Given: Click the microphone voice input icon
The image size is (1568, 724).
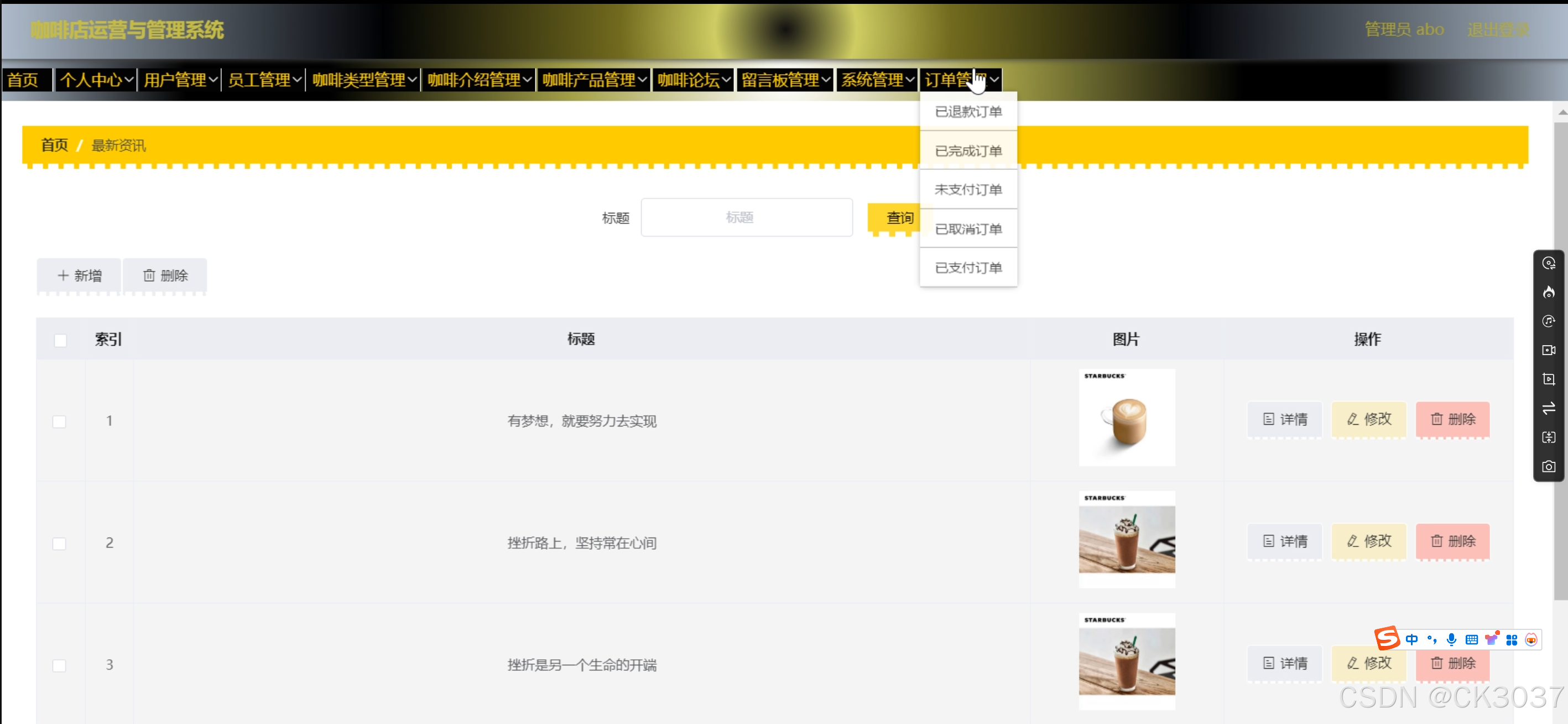Looking at the screenshot, I should (x=1452, y=639).
